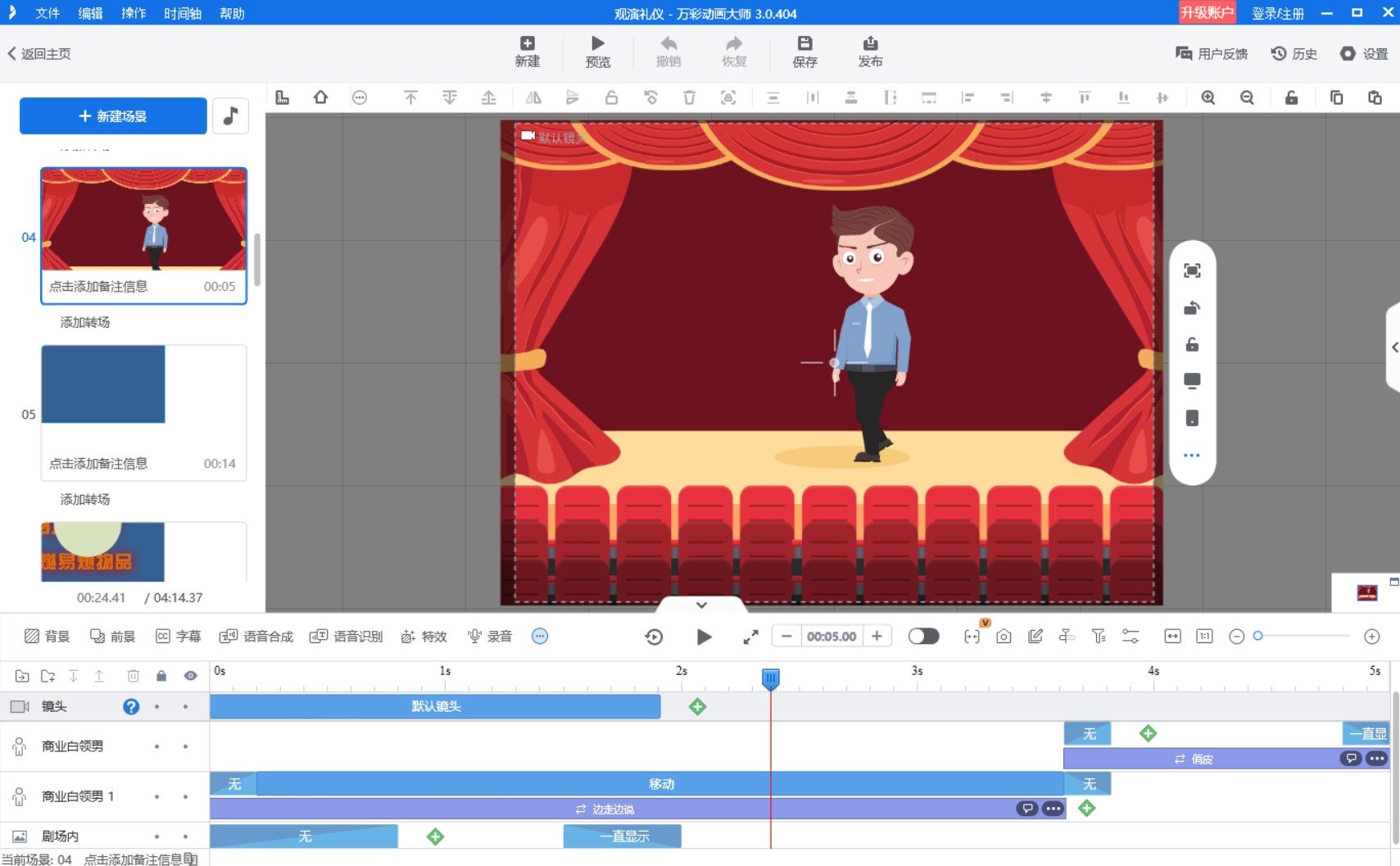Click the 语音合成 tool
The width and height of the screenshot is (1400, 866).
click(256, 637)
